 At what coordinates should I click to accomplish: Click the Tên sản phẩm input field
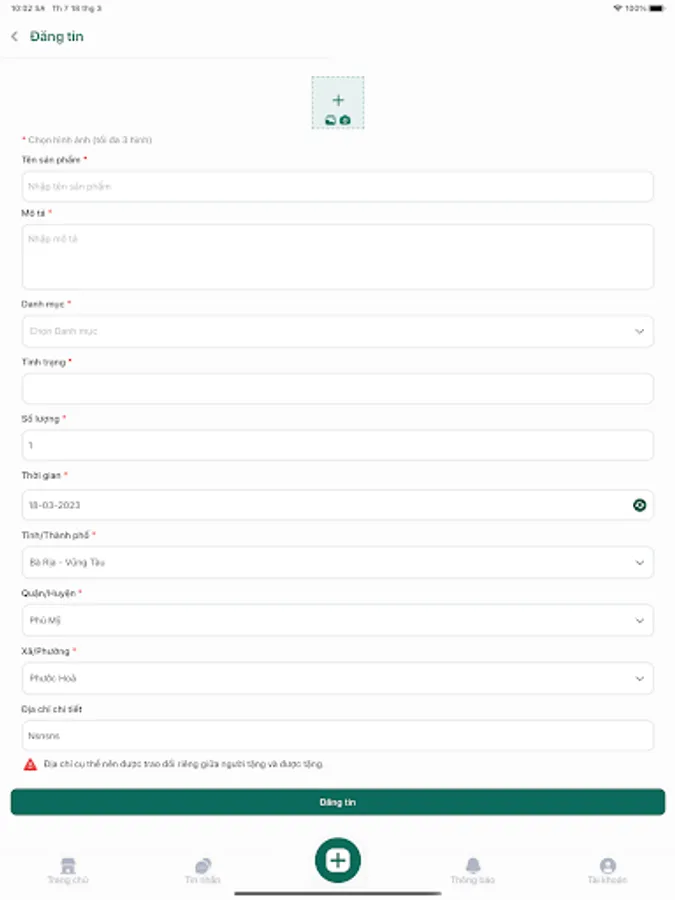[x=338, y=187]
